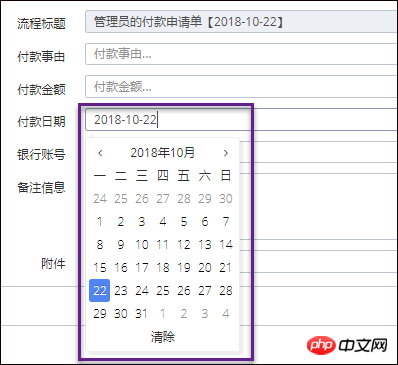Viewport: 398px width, 365px height.
Task: Click the 付款金额 label
Action: 41,89
